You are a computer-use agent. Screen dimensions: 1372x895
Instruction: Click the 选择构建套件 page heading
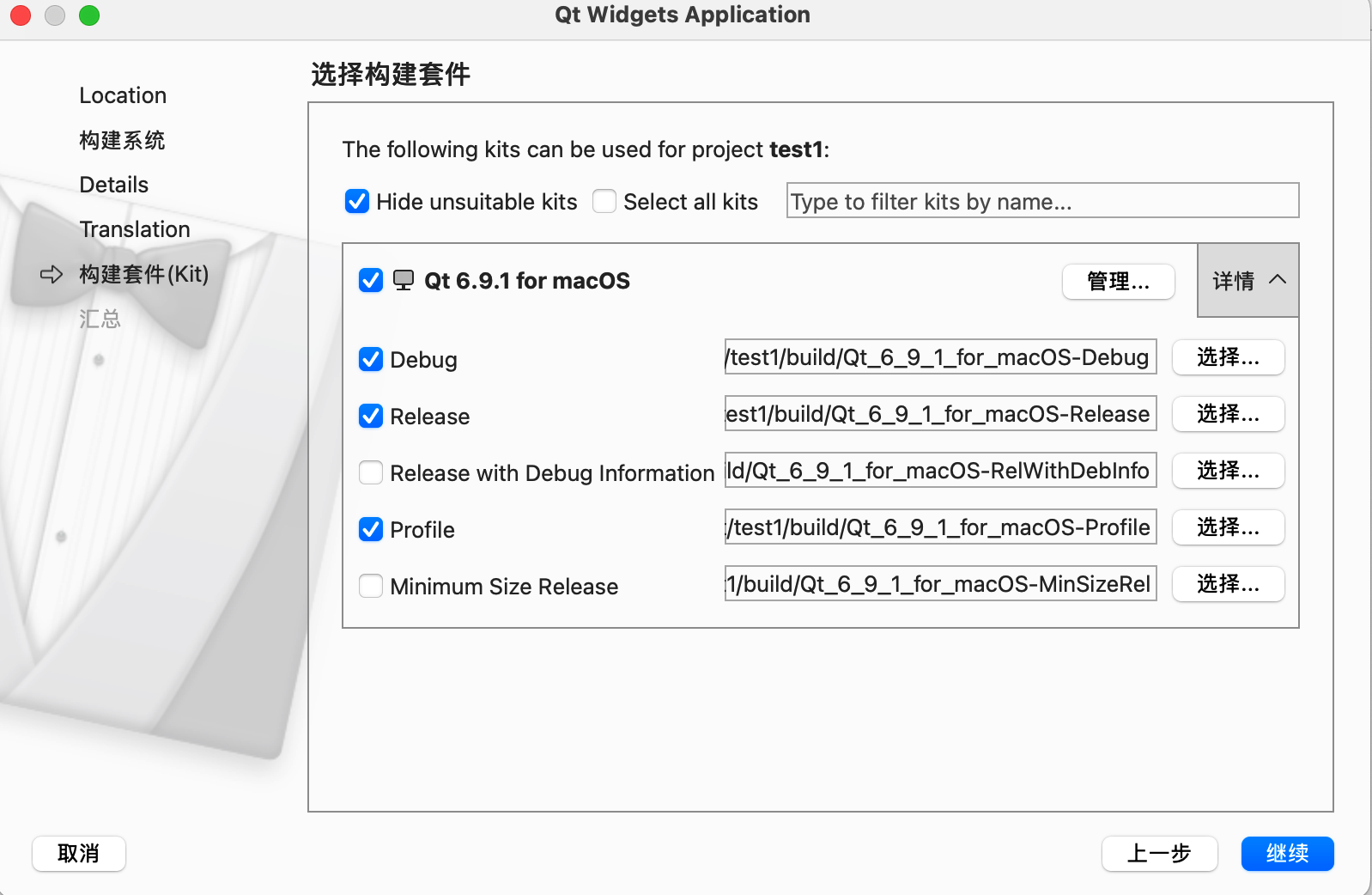point(391,75)
